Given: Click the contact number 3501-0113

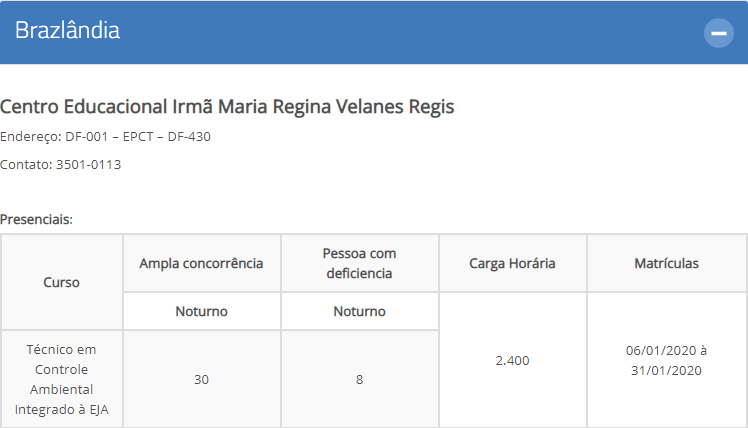Looking at the screenshot, I should (x=88, y=165).
